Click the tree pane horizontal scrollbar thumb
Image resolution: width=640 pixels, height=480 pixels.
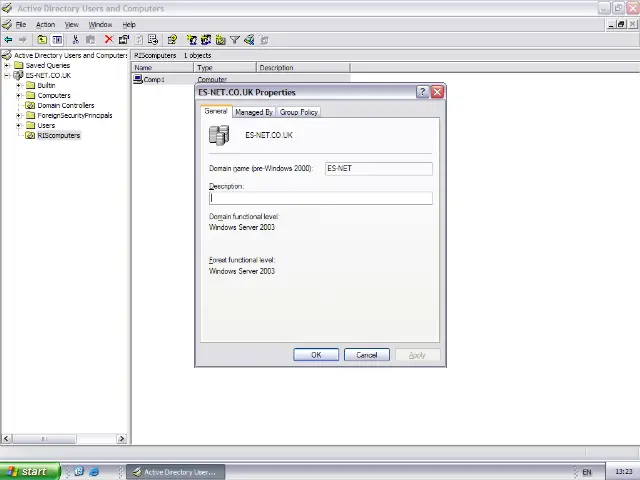(44, 439)
